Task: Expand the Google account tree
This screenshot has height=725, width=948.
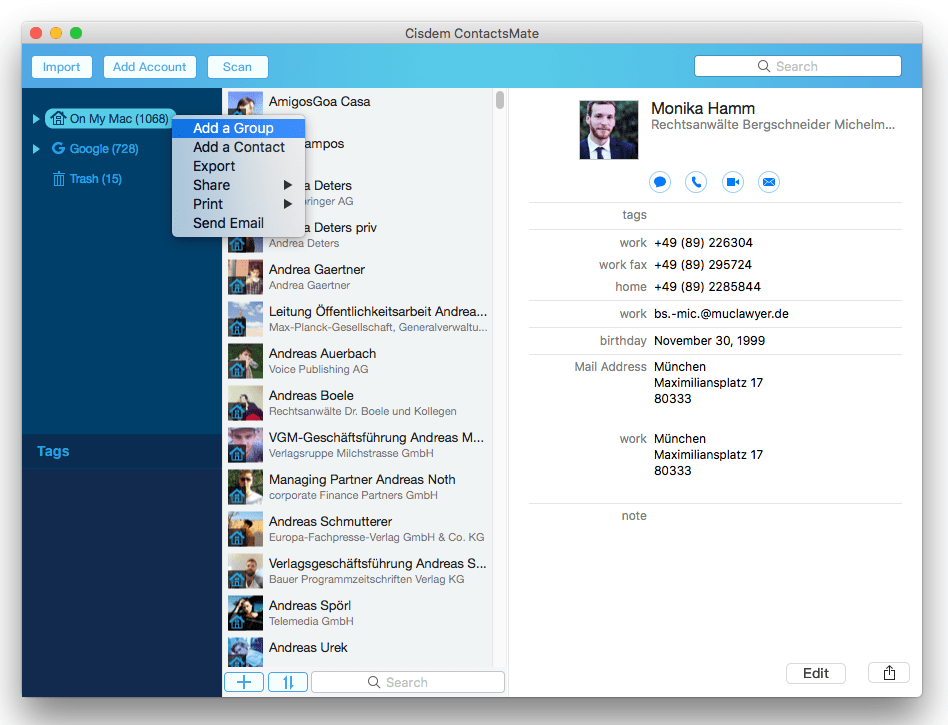Action: [36, 149]
